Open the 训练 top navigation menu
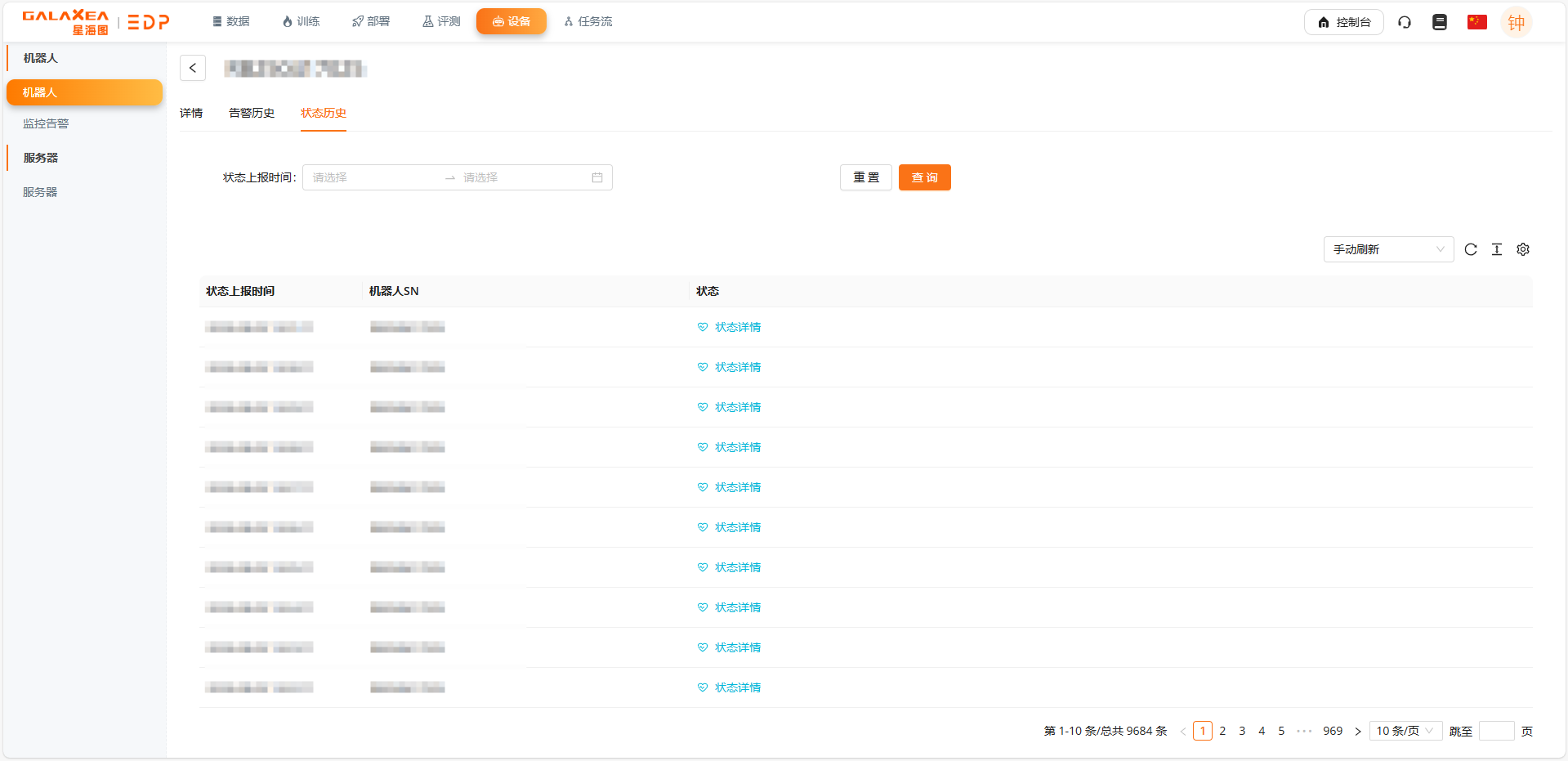1568x761 pixels. click(x=301, y=21)
